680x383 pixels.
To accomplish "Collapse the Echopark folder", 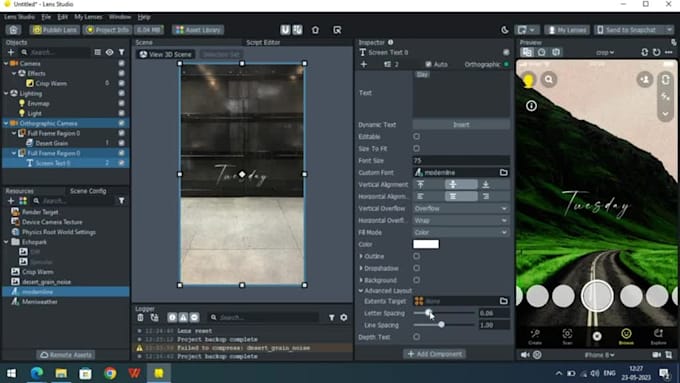I will coord(6,242).
